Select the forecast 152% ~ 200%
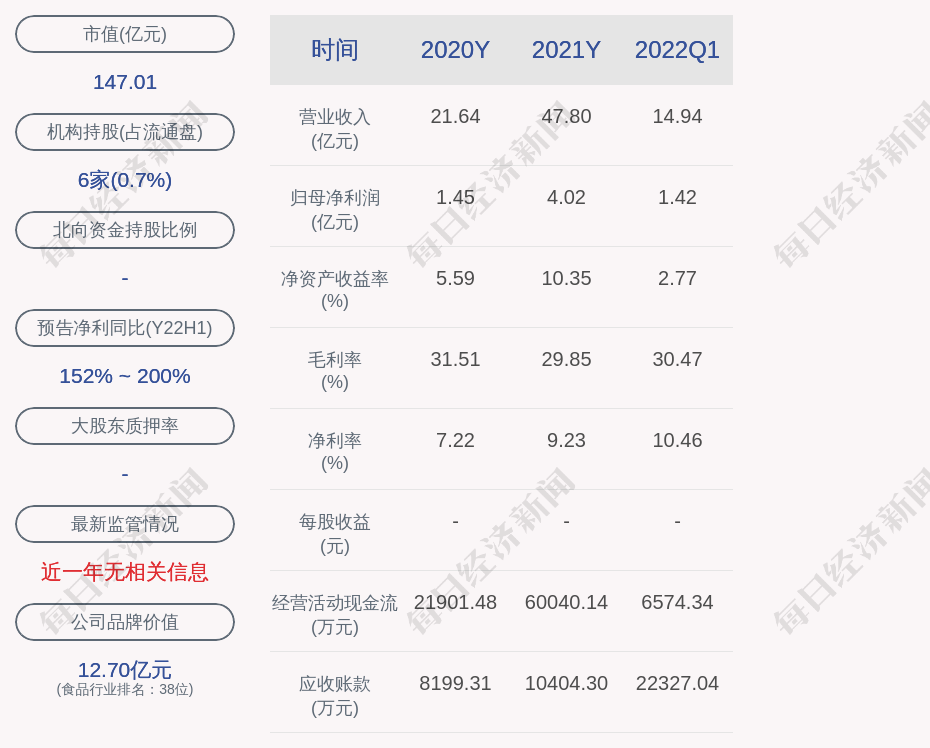930x748 pixels. (x=125, y=376)
